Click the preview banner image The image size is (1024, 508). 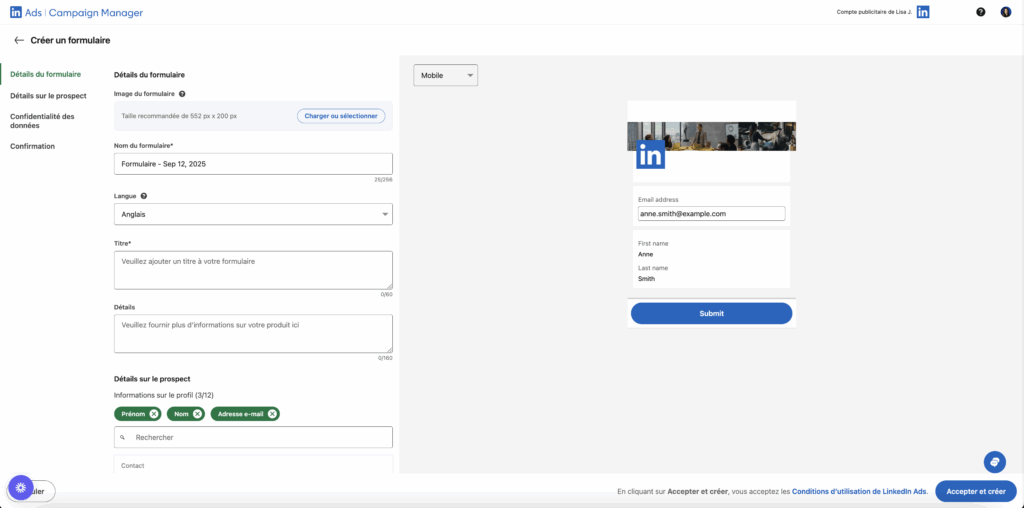711,136
